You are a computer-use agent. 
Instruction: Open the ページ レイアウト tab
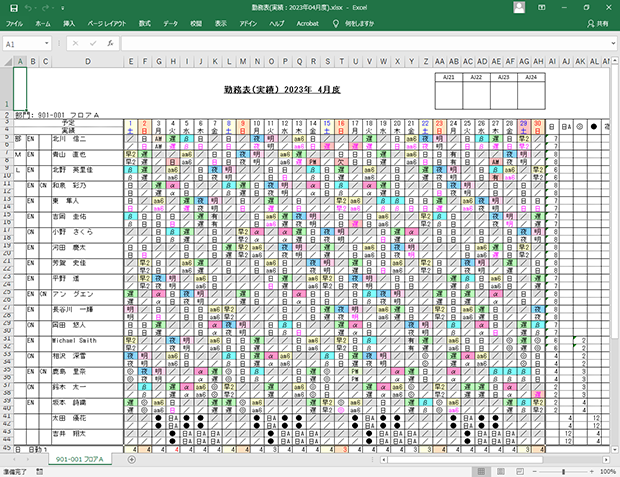(107, 24)
